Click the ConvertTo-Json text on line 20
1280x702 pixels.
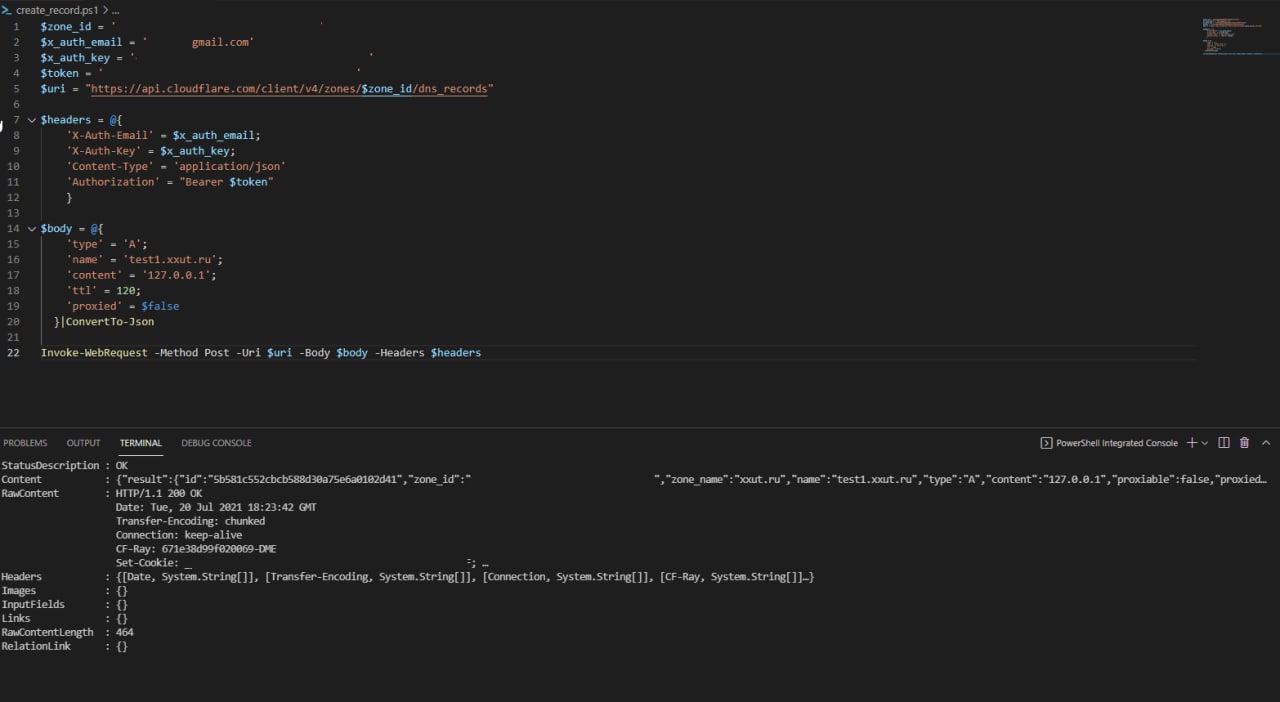110,322
